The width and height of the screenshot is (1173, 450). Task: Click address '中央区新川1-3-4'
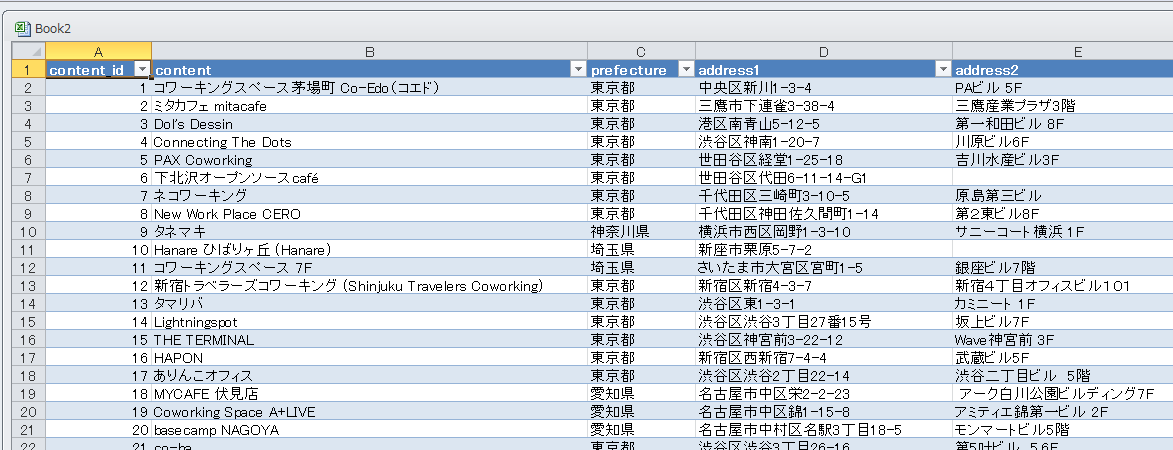(824, 87)
